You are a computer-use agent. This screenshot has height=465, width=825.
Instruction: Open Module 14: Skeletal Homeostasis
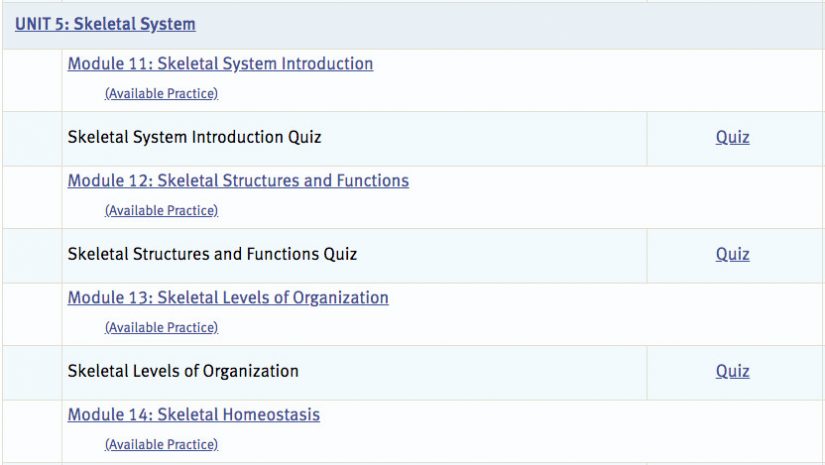(194, 415)
